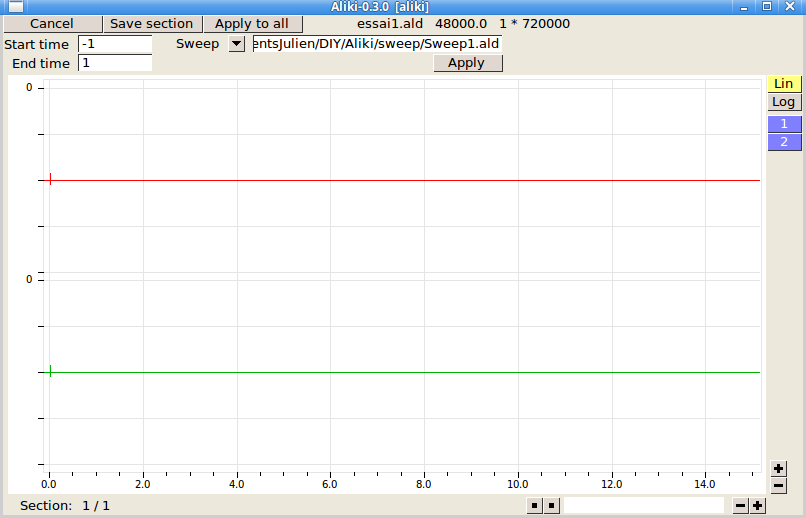The width and height of the screenshot is (806, 518).
Task: Close the Aliki window
Action: pyautogui.click(x=790, y=6)
